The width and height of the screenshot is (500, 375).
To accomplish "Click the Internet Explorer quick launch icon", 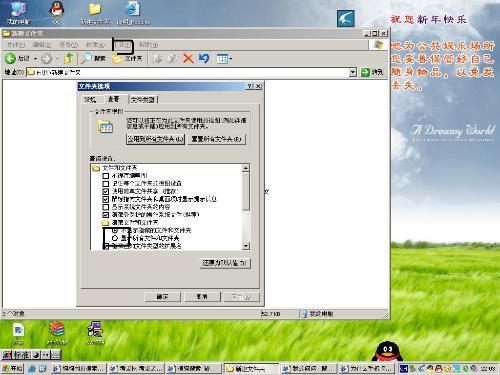I will (x=32, y=368).
